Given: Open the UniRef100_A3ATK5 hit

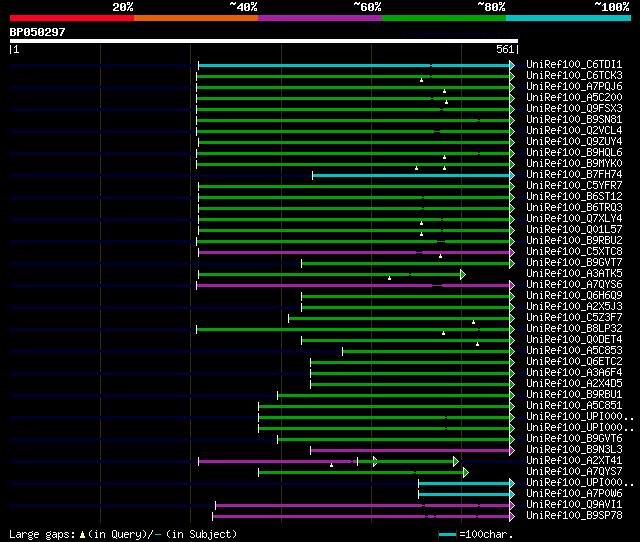Looking at the screenshot, I should pos(574,274).
